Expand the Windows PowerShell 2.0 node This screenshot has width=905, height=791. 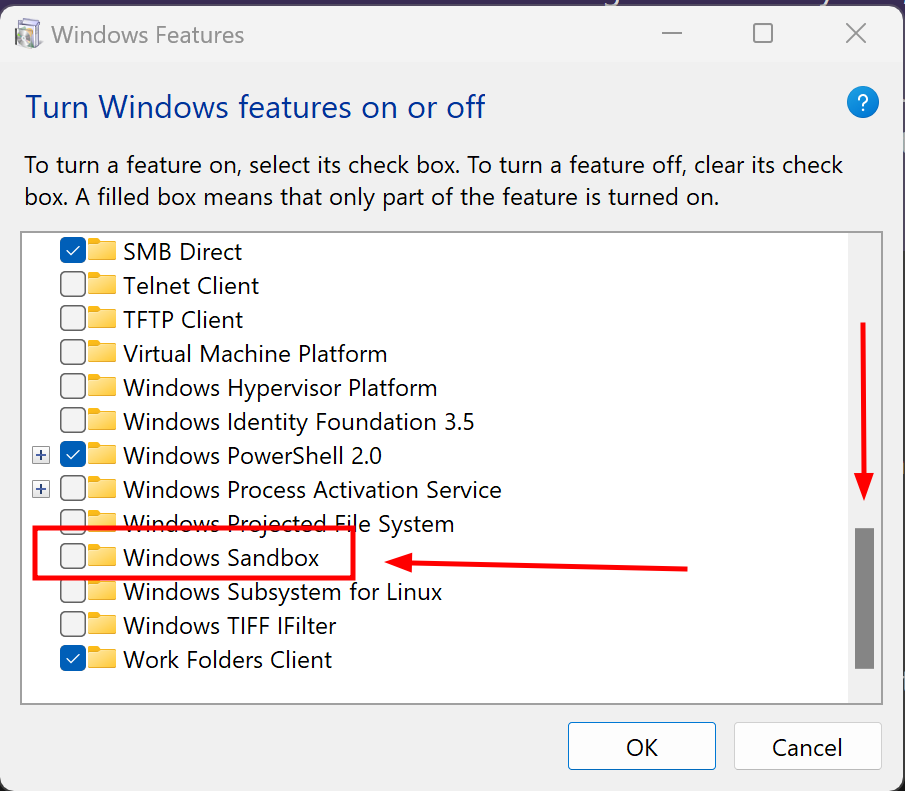[x=40, y=456]
